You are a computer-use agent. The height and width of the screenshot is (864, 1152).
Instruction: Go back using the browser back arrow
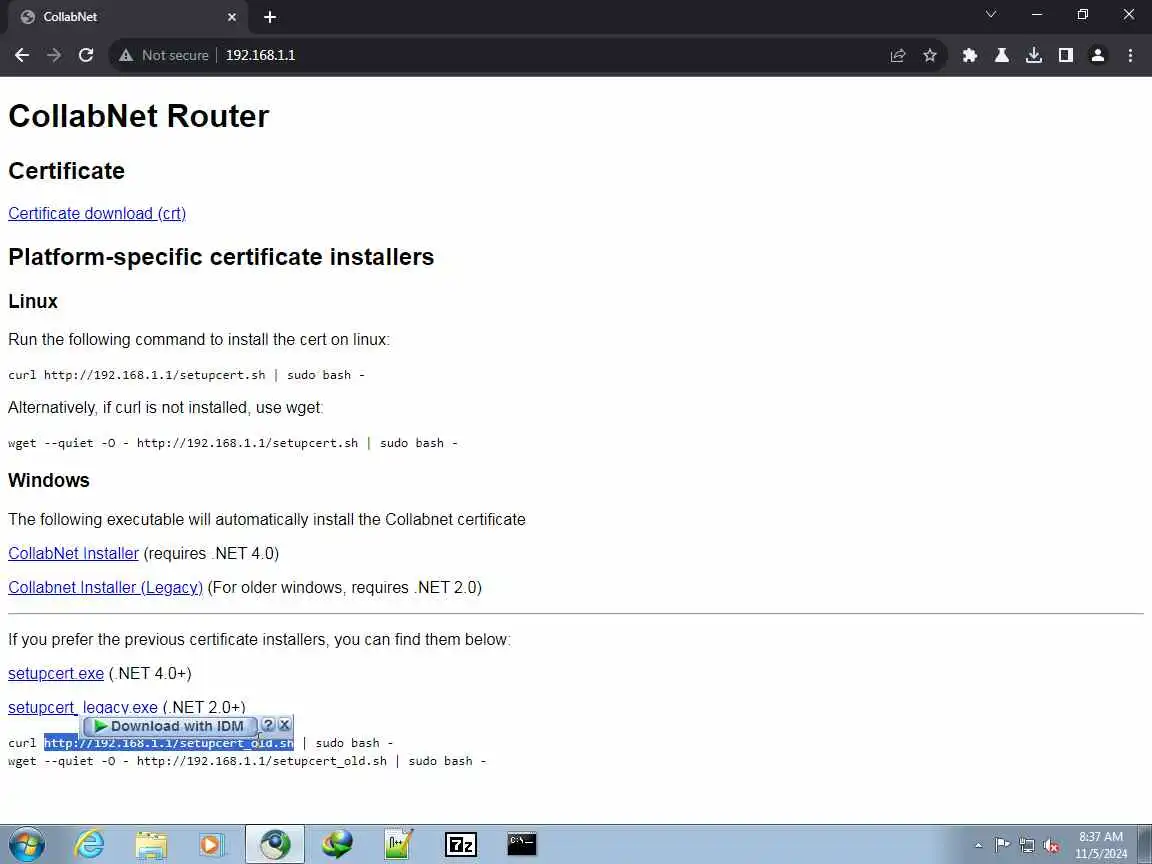22,55
